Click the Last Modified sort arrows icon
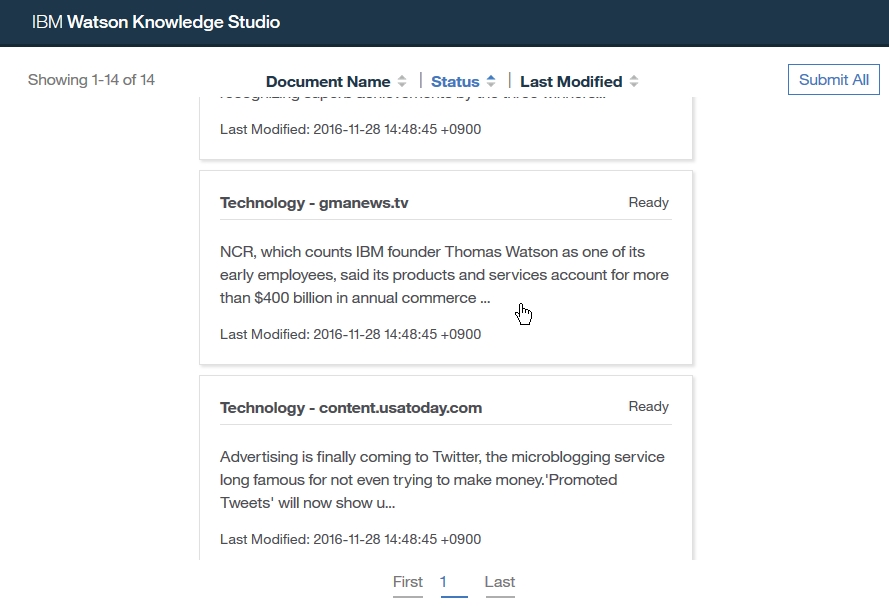This screenshot has height=607, width=889. pos(634,82)
